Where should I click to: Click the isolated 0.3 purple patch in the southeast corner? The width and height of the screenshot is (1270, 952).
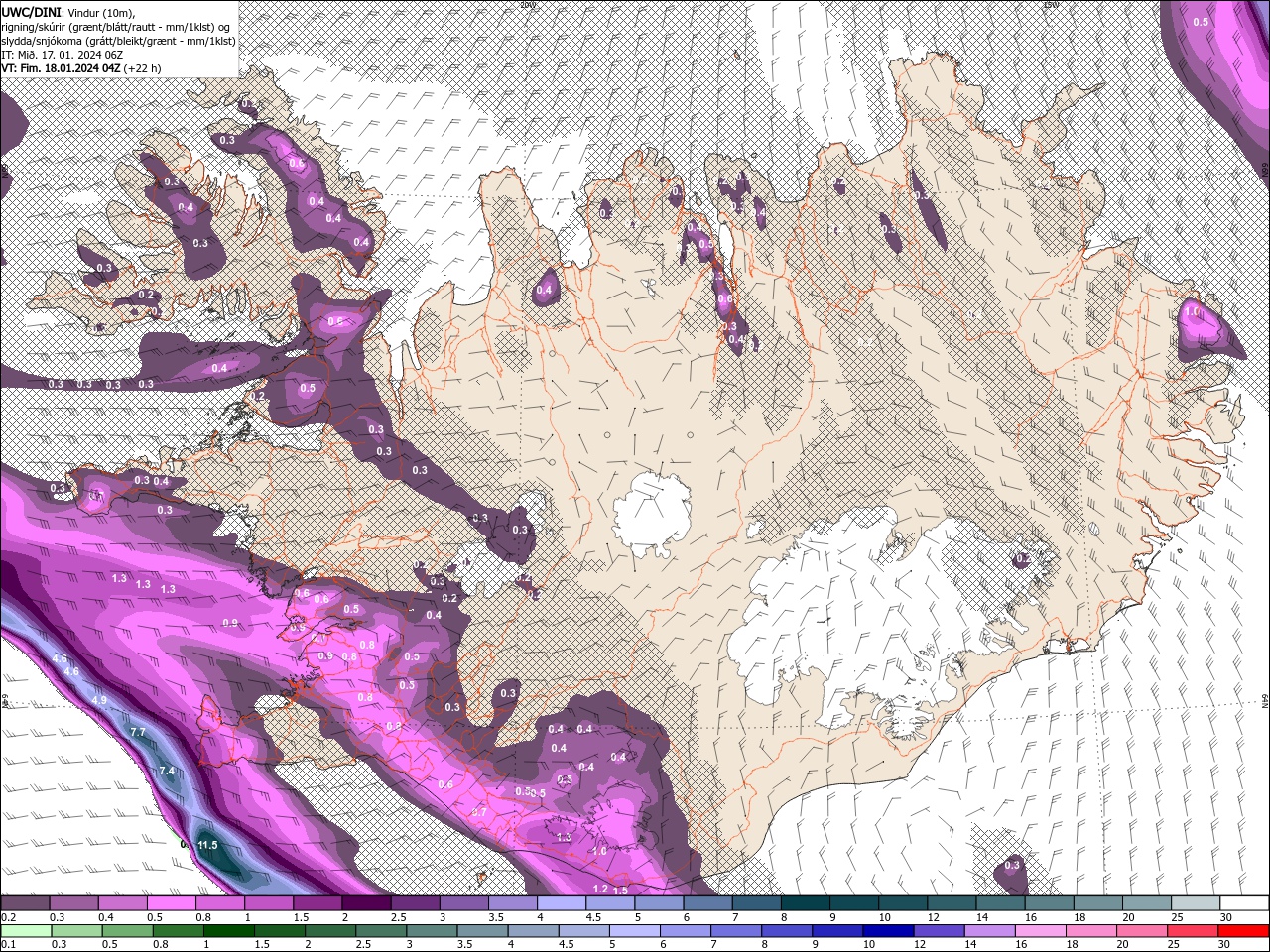tap(1011, 867)
